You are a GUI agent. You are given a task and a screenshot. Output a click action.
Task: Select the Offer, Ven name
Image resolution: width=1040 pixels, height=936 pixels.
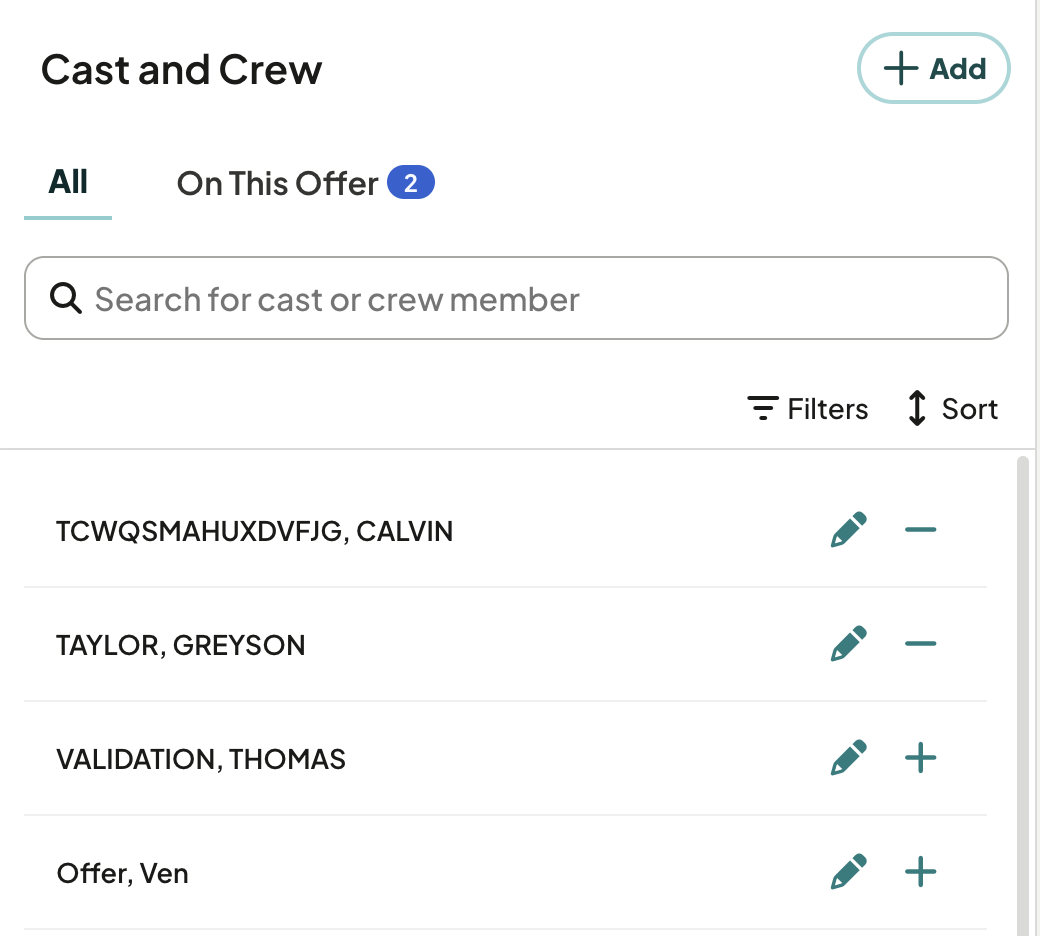tap(123, 874)
